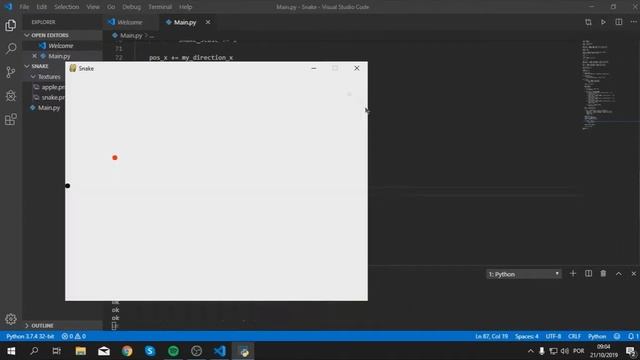
Task: Open the View menu
Action: point(93,7)
